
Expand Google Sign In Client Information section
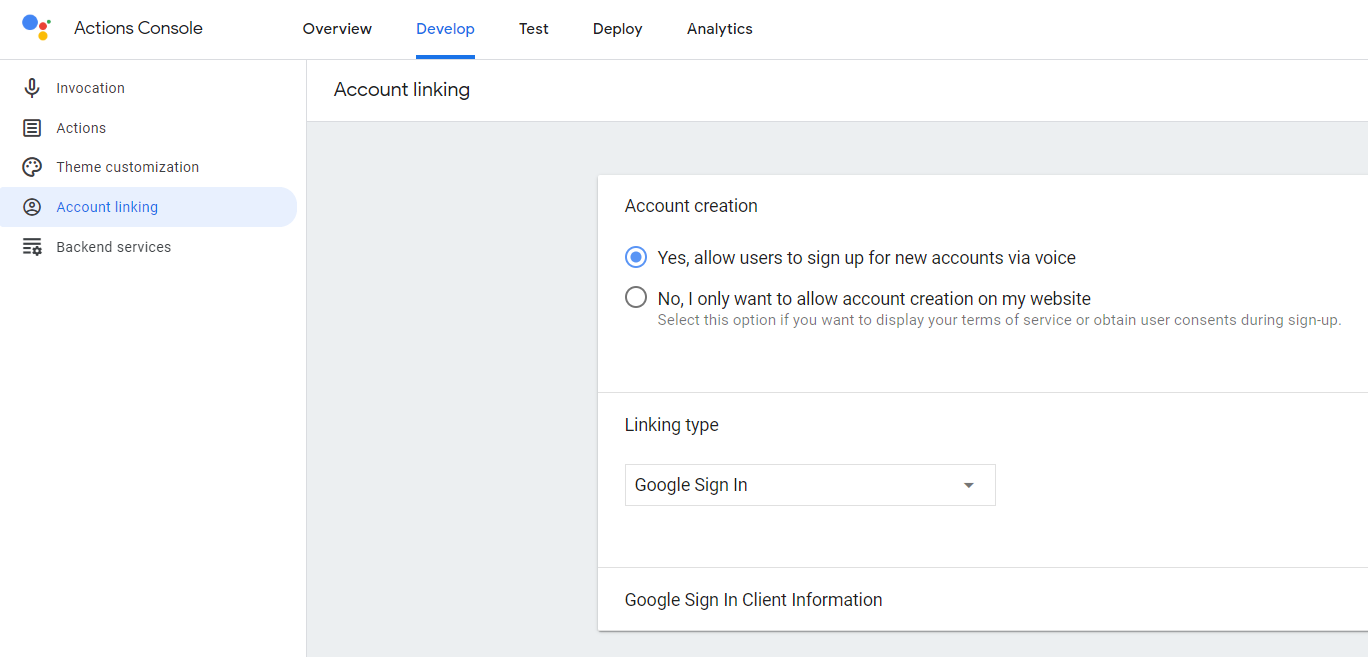753,600
